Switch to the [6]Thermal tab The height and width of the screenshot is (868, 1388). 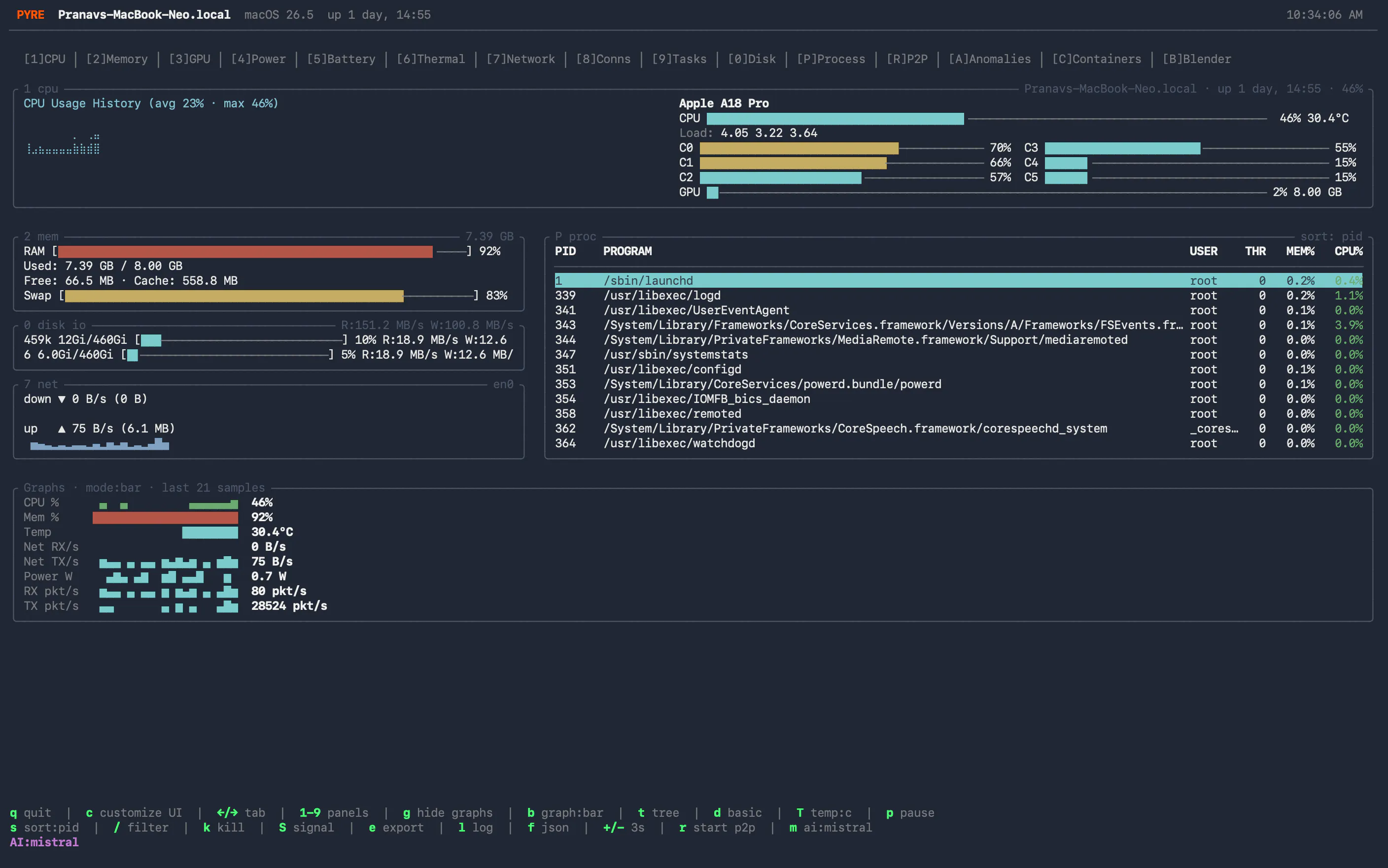tap(431, 59)
